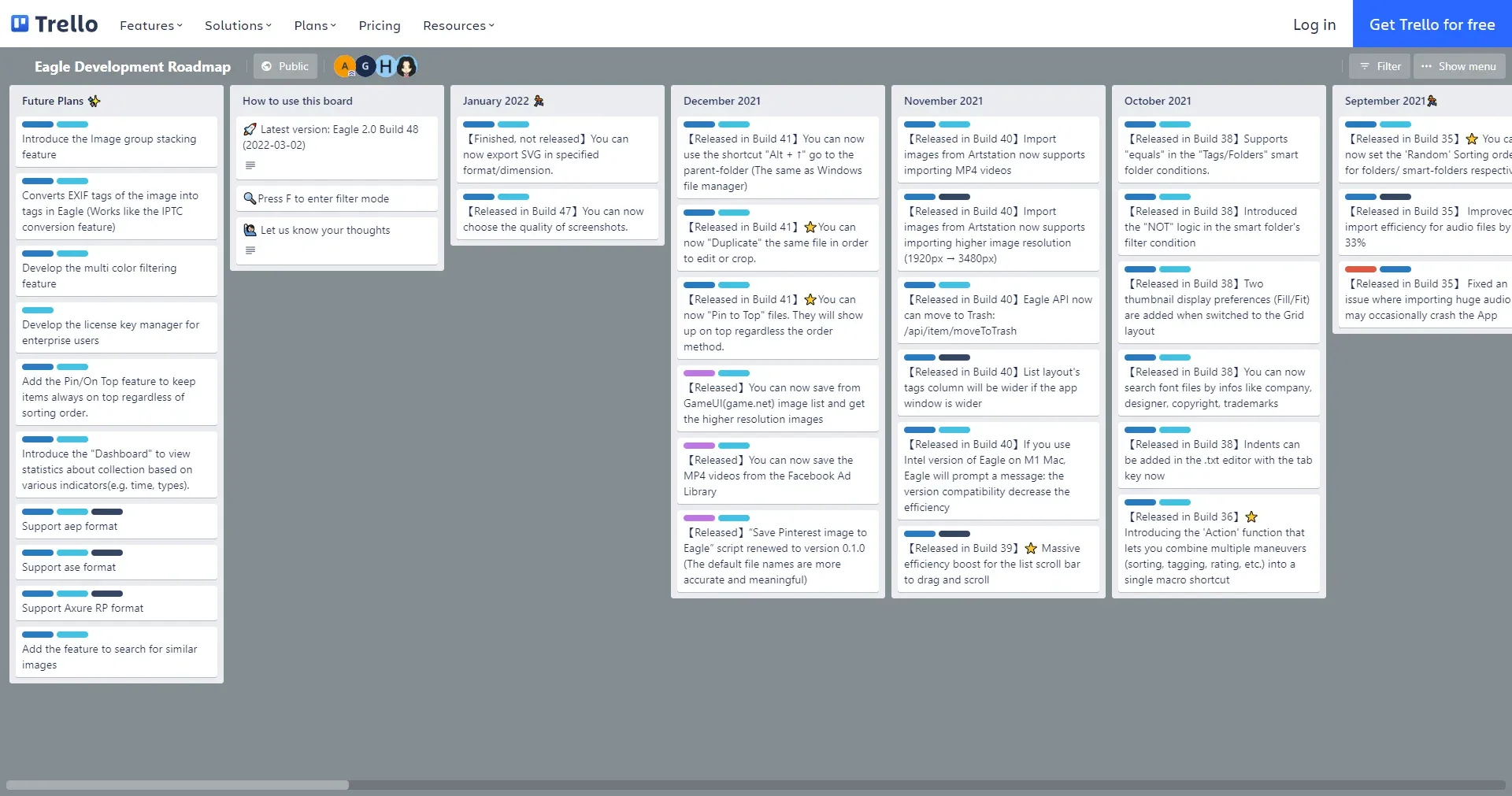The height and width of the screenshot is (796, 1512).
Task: Open Build 47 screenshot quality card
Action: [558, 214]
